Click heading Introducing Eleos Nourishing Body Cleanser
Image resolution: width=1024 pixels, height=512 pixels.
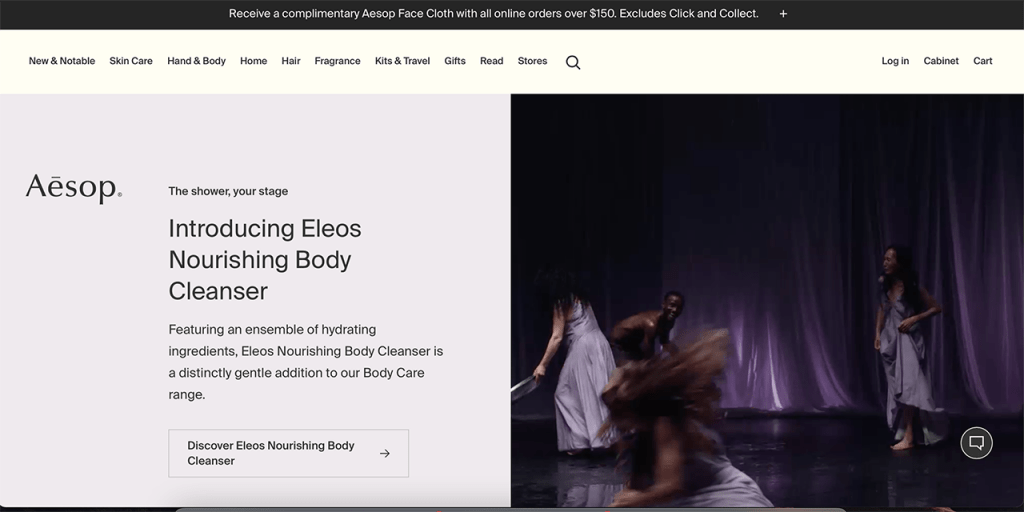click(265, 259)
